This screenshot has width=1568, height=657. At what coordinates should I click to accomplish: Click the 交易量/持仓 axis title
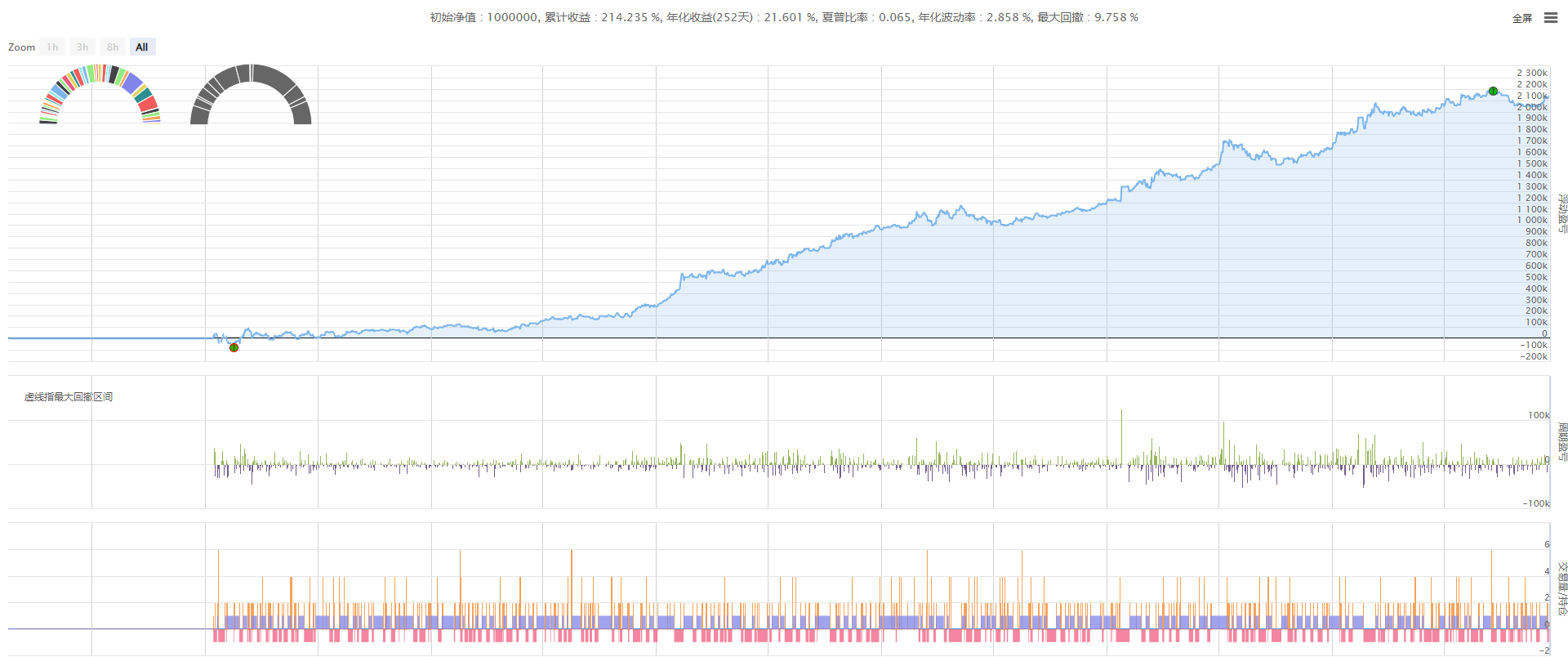coord(1561,588)
